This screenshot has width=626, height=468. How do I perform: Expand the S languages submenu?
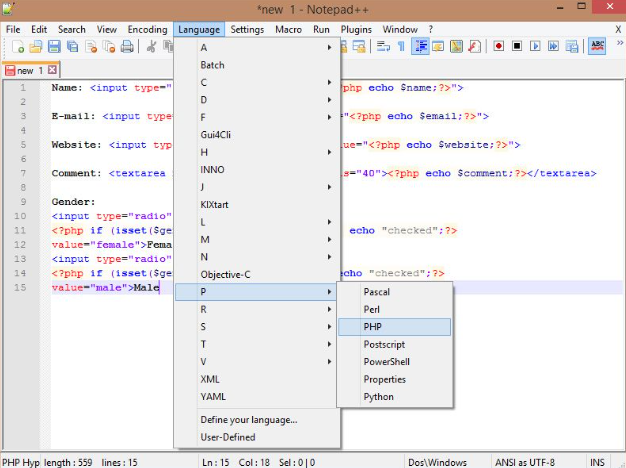click(256, 327)
